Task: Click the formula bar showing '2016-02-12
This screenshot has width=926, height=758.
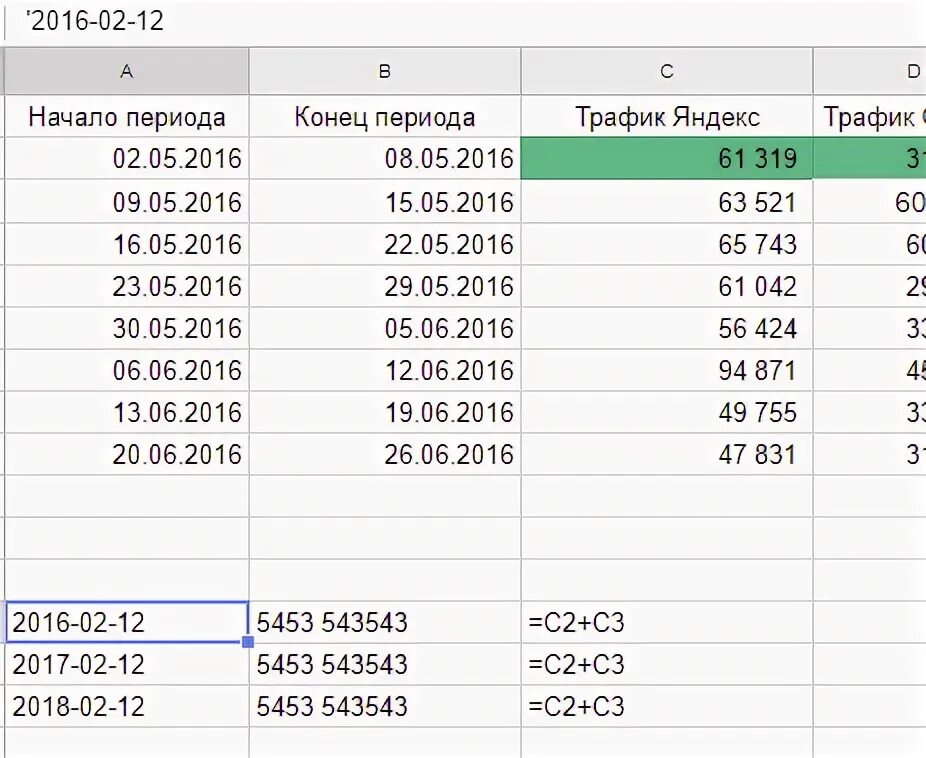Action: [463, 21]
